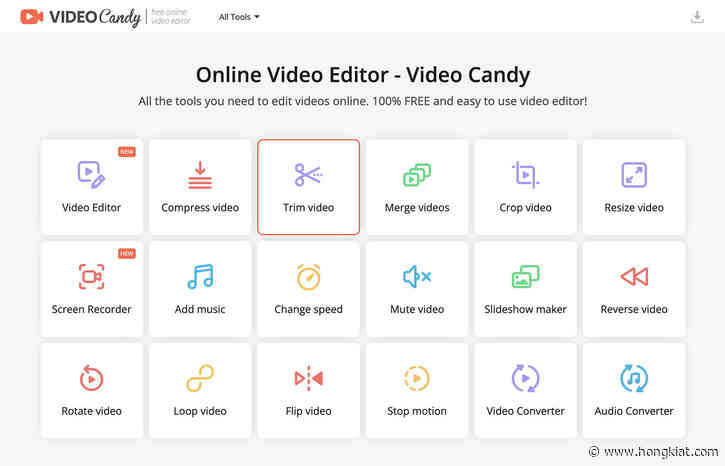Click the download icon in the header
Screen dimensions: 725x466
[697, 17]
